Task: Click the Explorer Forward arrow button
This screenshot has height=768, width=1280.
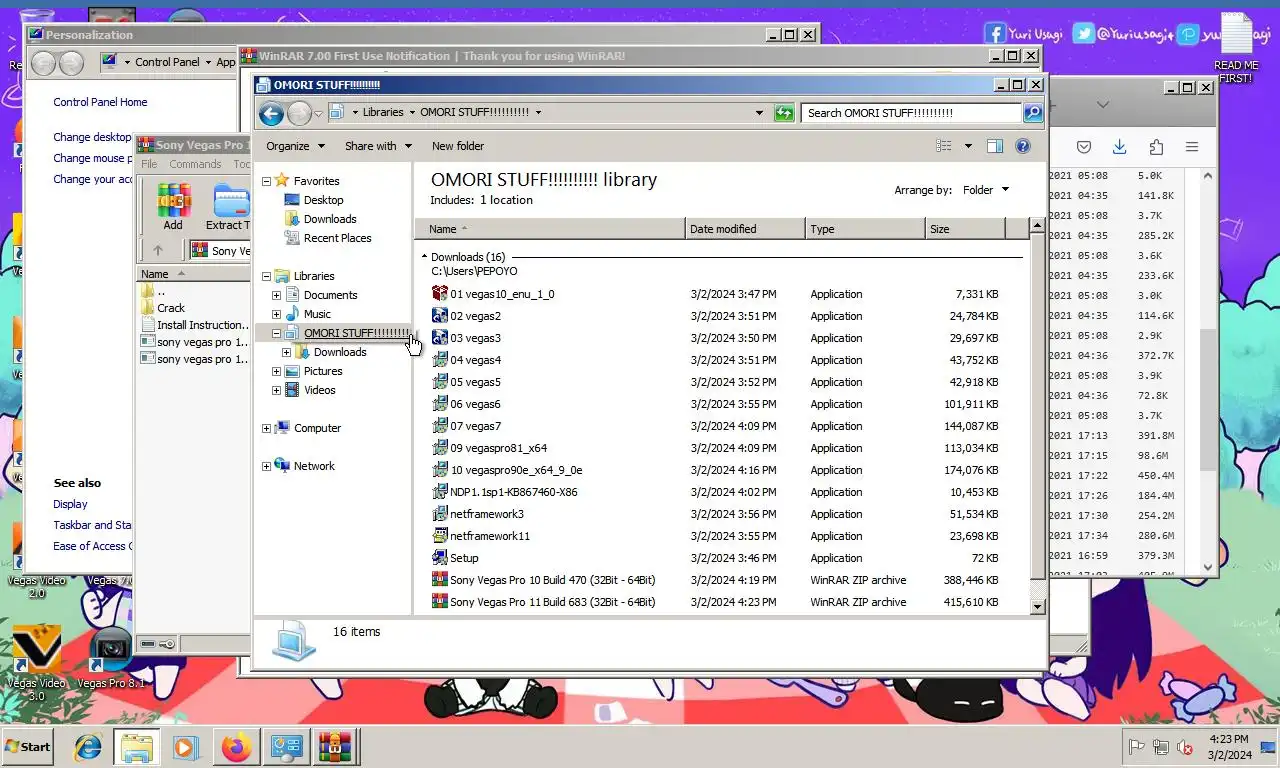Action: click(x=299, y=113)
